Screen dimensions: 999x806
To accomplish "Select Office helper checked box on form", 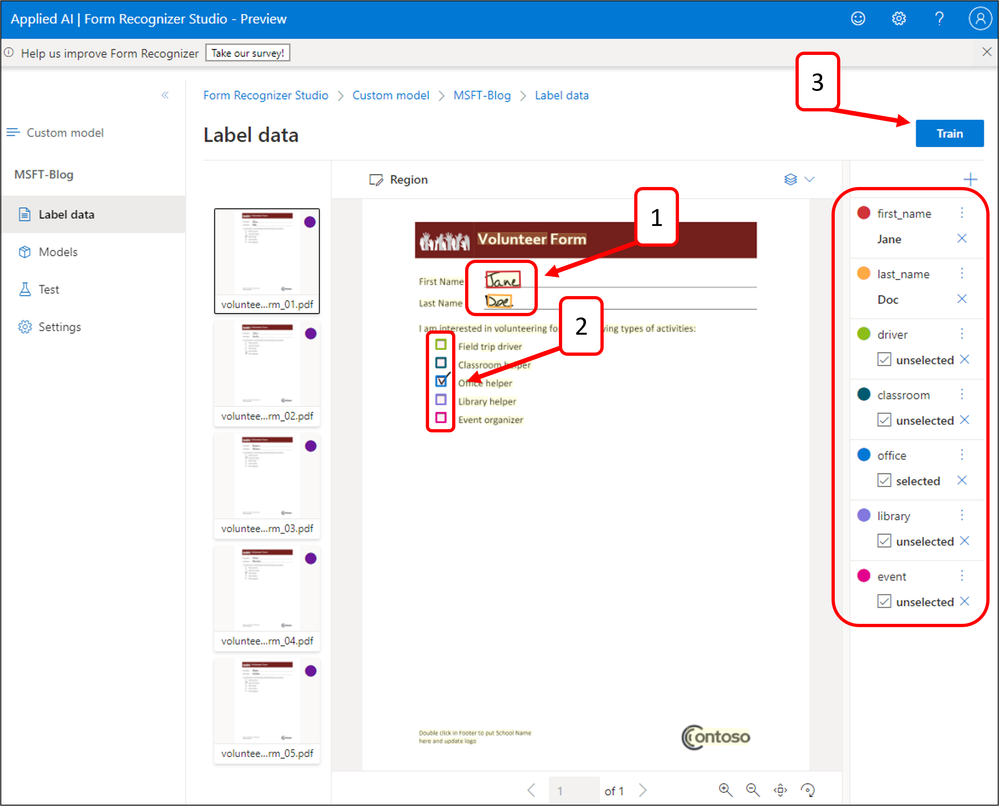I will pos(441,381).
